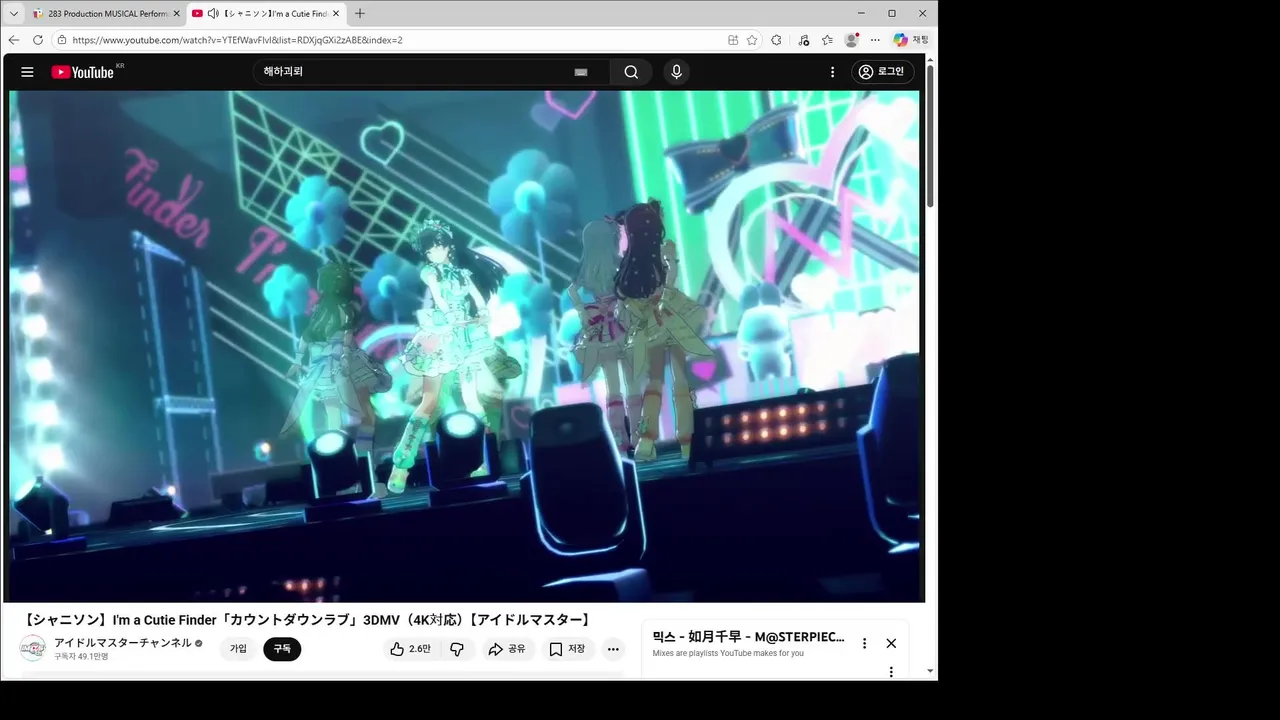Open more actions ellipsis beside 저장
Viewport: 1280px width, 720px height.
[614, 649]
